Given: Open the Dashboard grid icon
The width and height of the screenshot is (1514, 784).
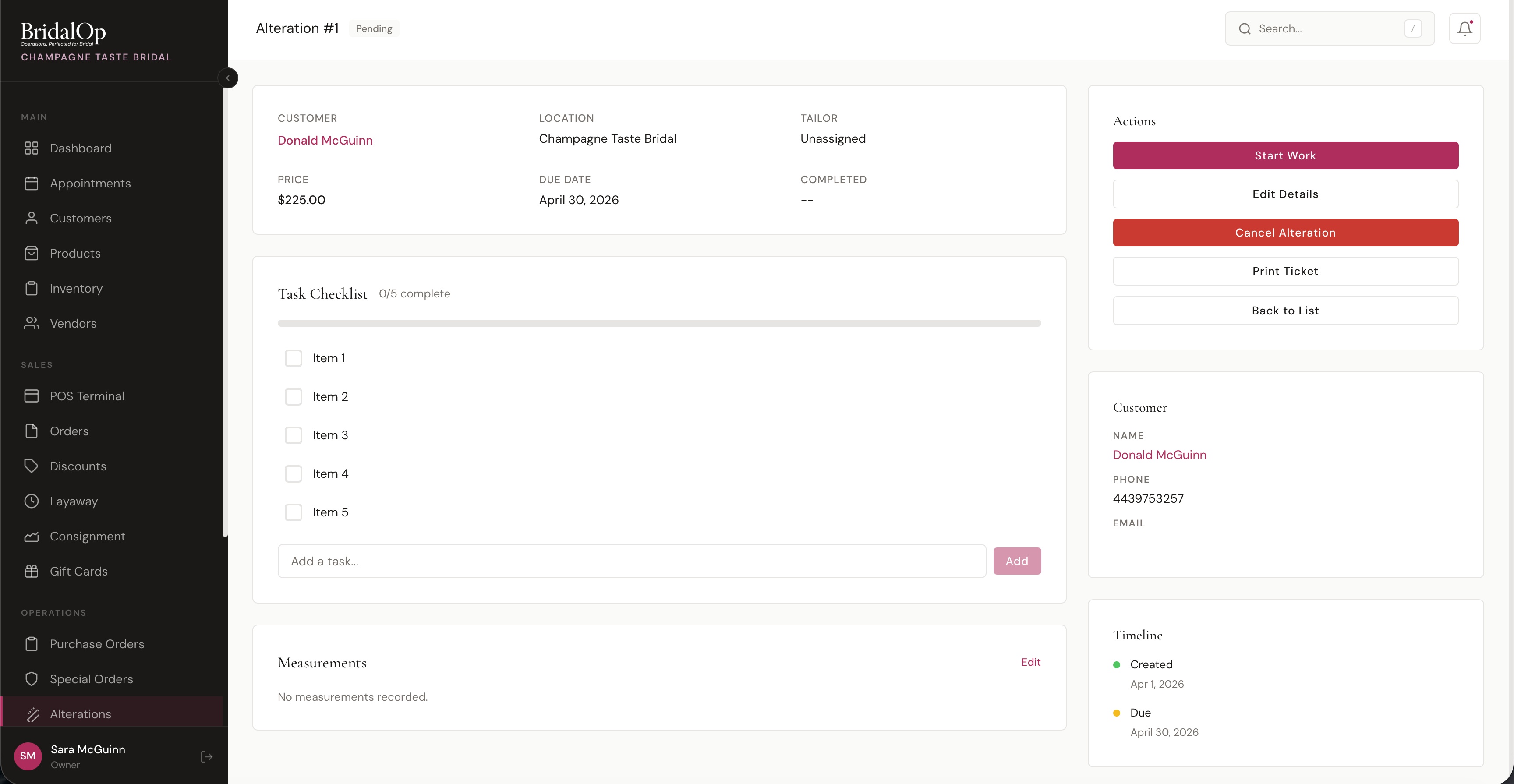Looking at the screenshot, I should 31,148.
